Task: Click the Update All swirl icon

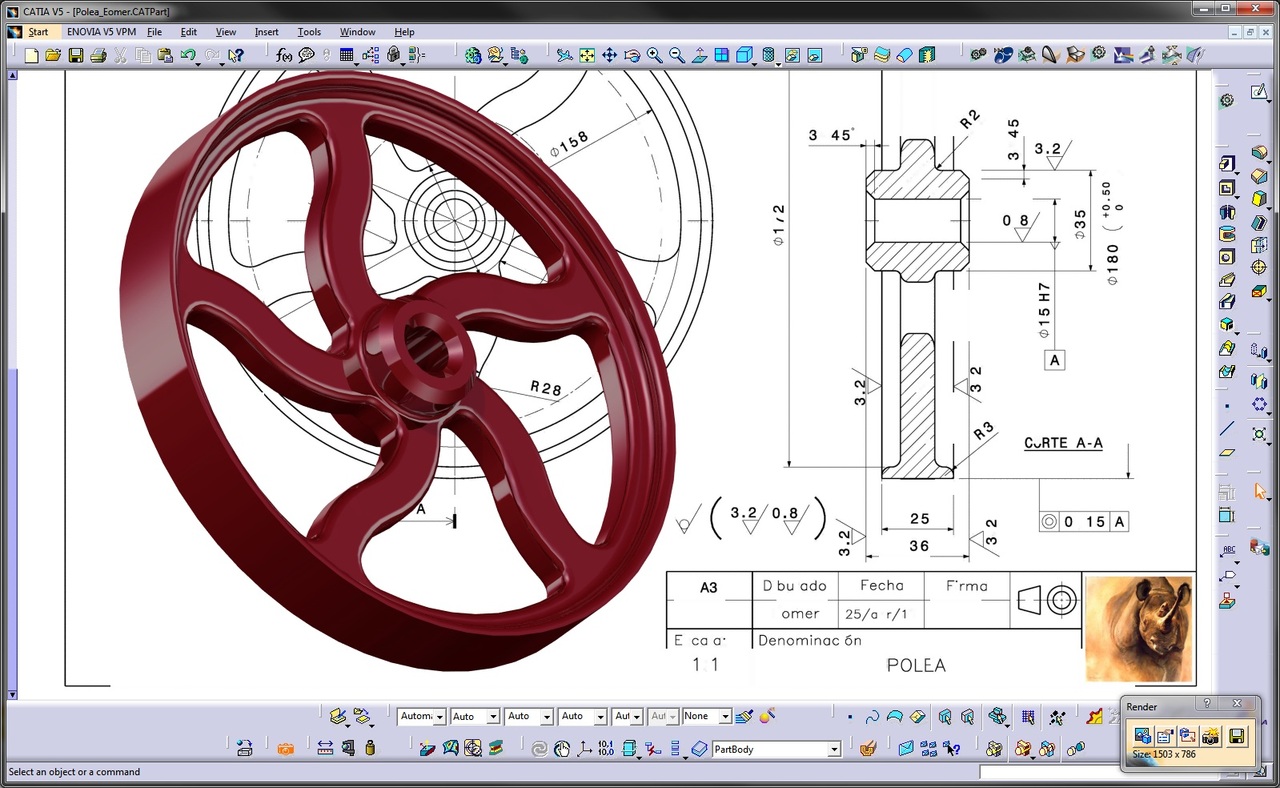Action: coord(539,748)
